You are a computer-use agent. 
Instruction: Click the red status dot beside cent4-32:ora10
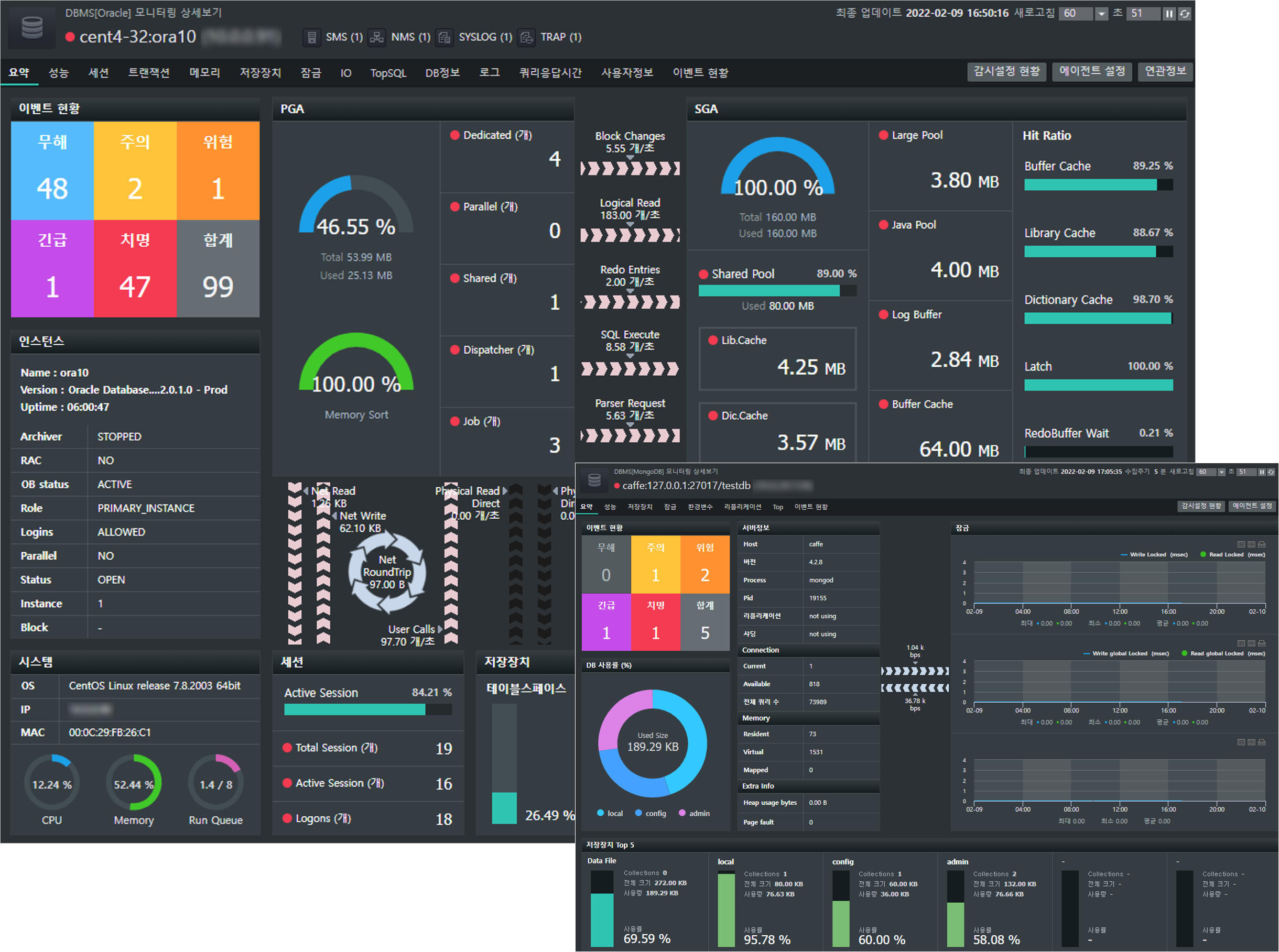click(x=70, y=37)
